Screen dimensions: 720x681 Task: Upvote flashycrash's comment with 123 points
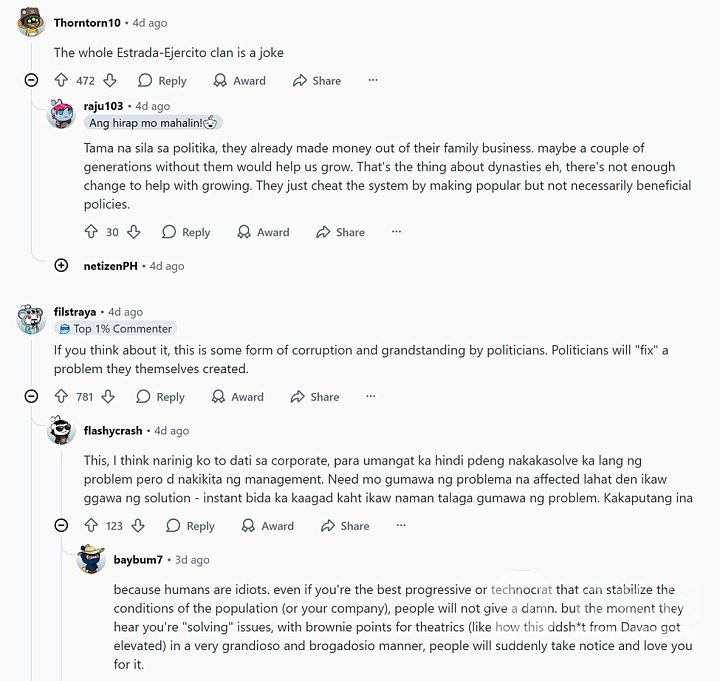coord(91,526)
